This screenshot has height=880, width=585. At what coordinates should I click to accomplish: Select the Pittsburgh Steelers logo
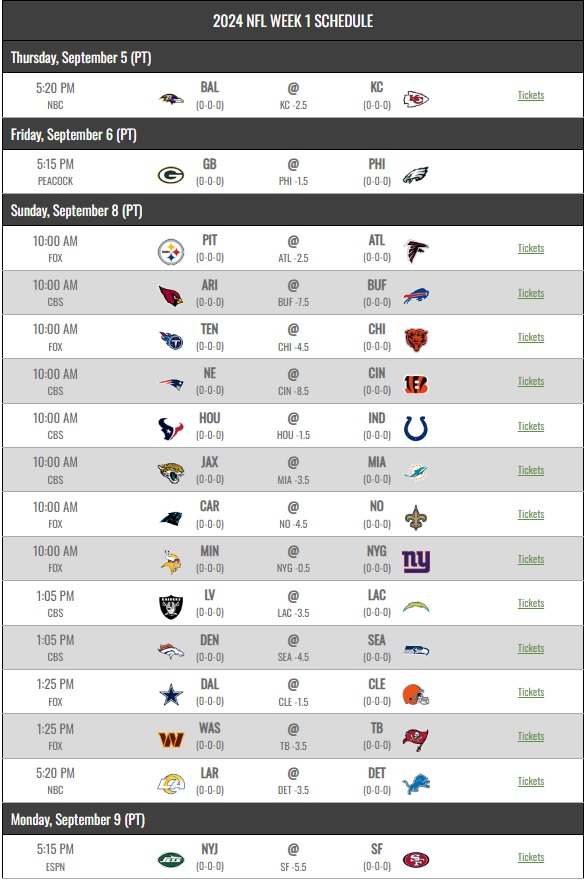pyautogui.click(x=171, y=252)
